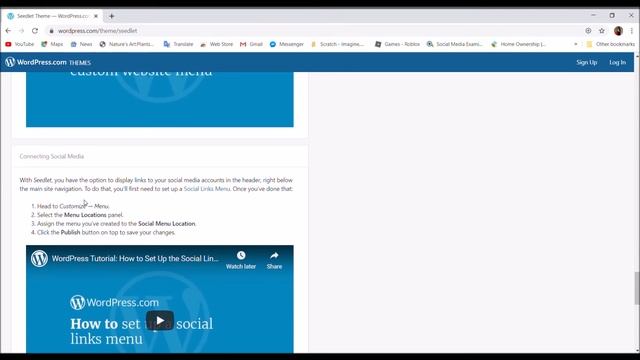Click the 'Menu Locations' bold text

click(x=85, y=215)
